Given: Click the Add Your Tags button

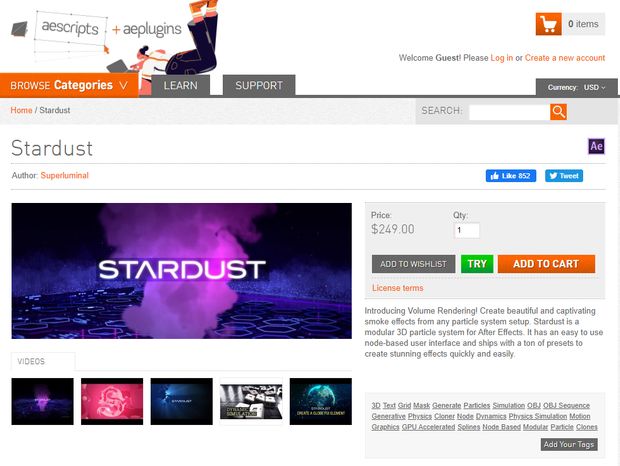Looking at the screenshot, I should coord(569,445).
